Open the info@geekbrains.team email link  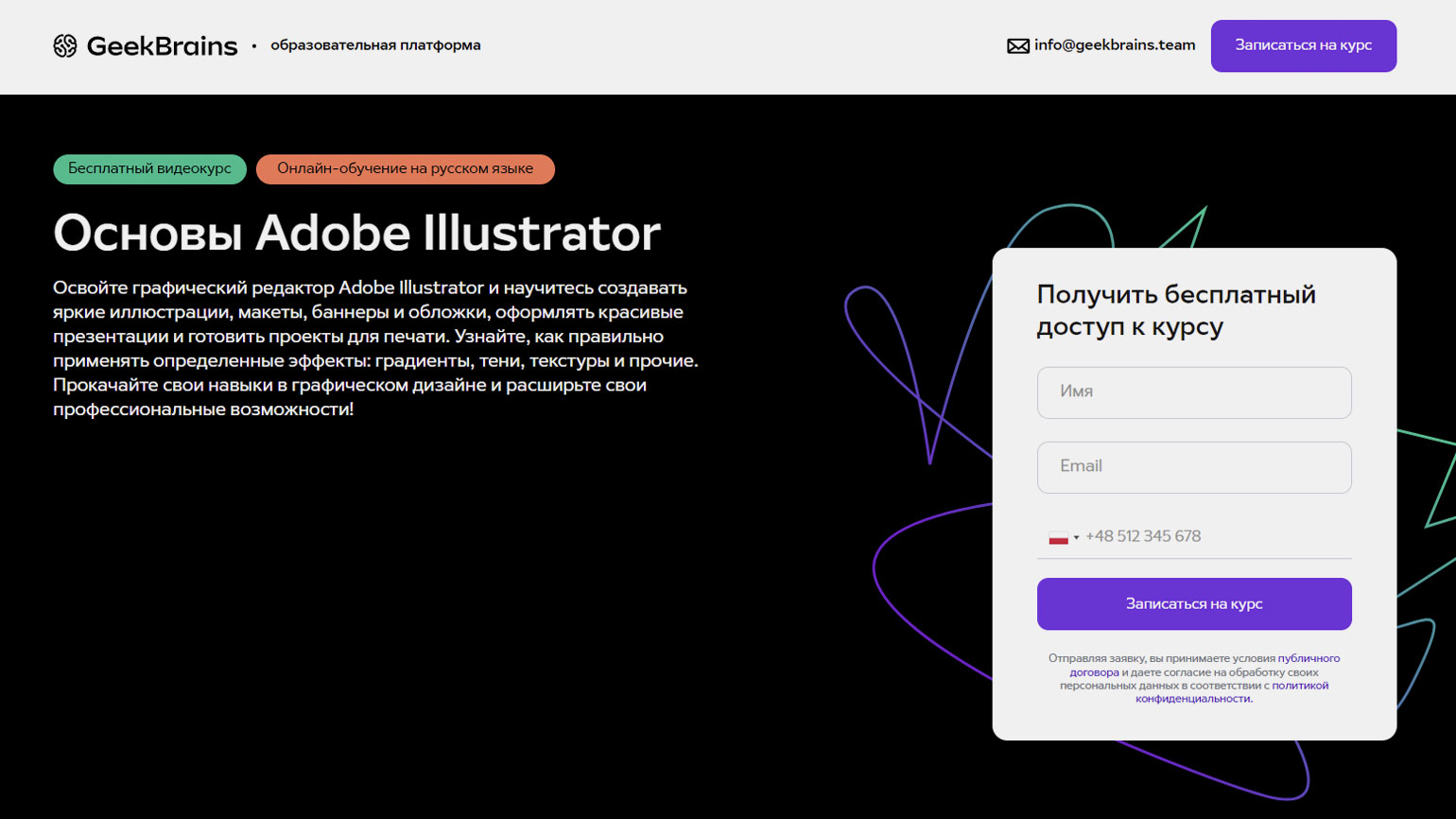pos(1115,45)
